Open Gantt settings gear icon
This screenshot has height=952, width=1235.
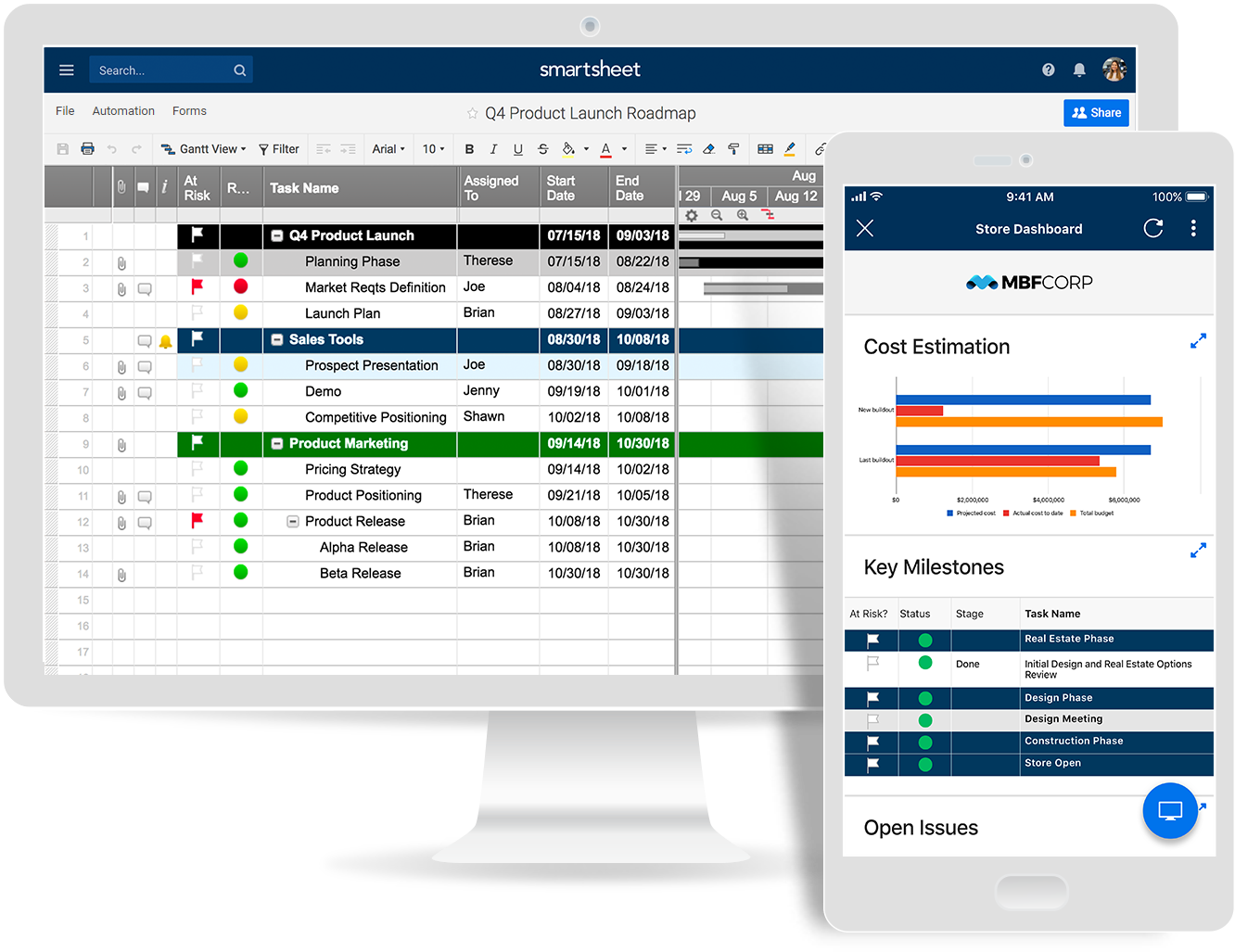692,215
